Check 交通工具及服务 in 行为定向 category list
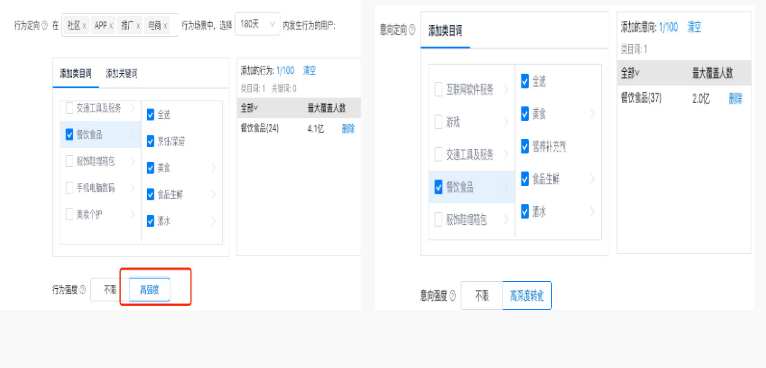 point(69,108)
